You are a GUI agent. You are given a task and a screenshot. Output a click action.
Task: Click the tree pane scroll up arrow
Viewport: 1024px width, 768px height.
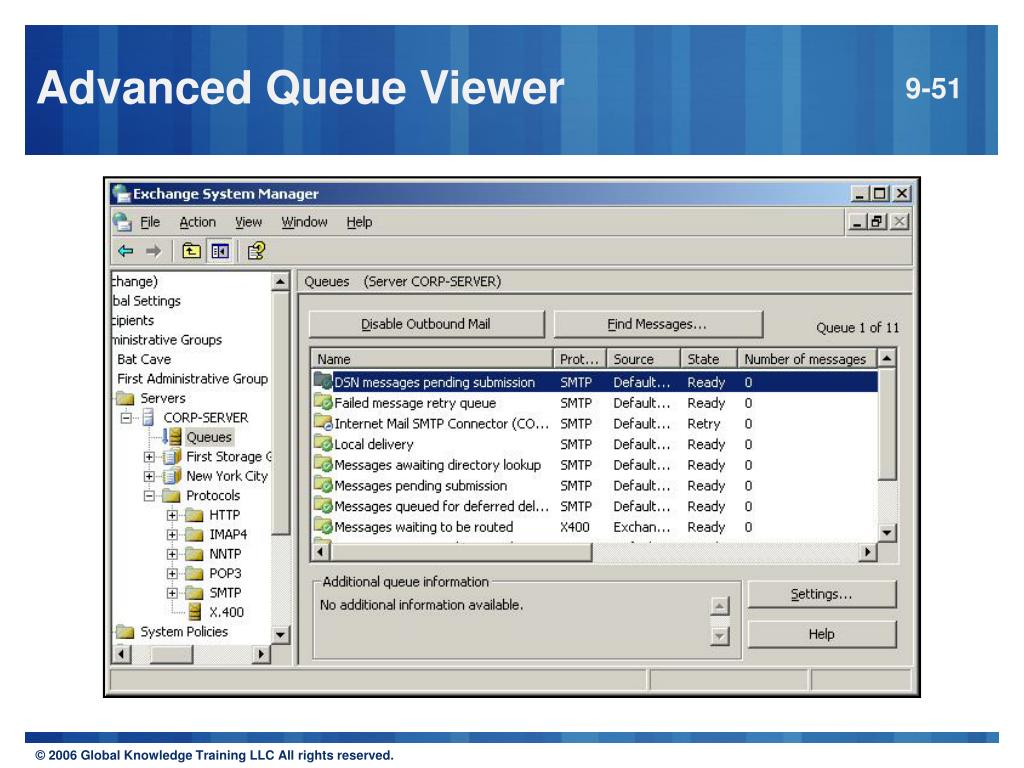(280, 281)
